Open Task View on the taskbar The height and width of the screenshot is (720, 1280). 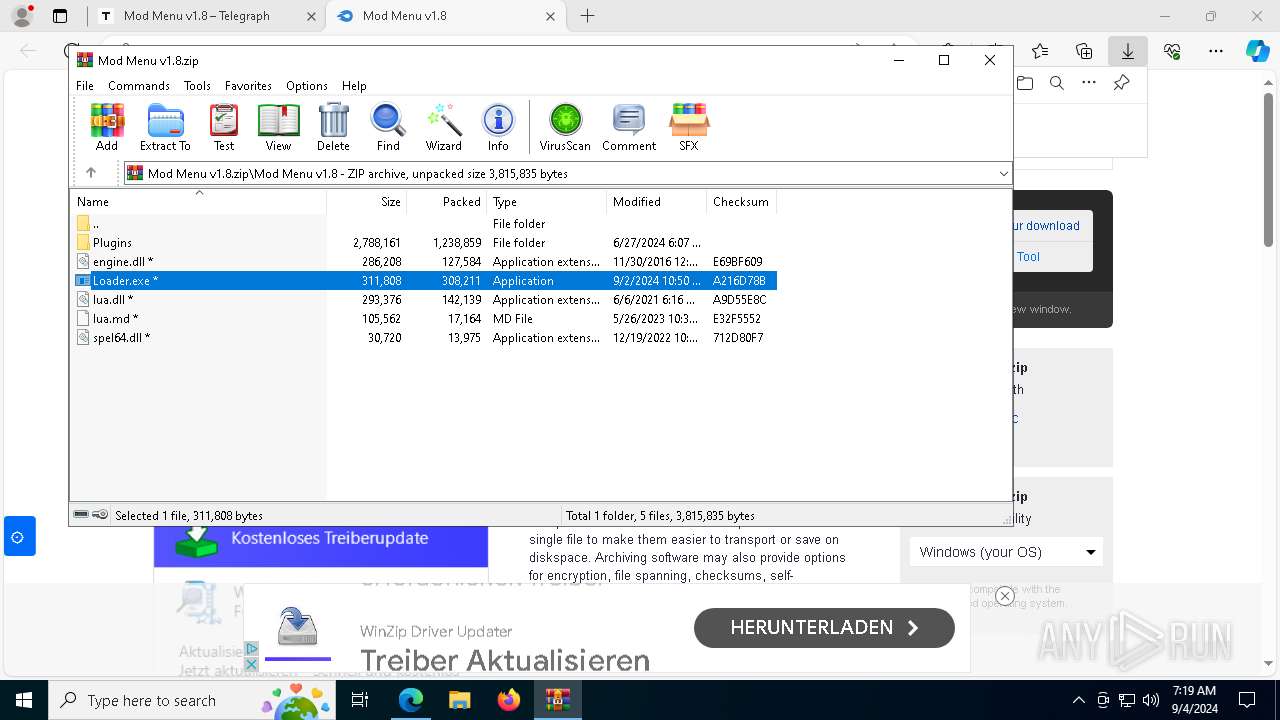tap(360, 700)
